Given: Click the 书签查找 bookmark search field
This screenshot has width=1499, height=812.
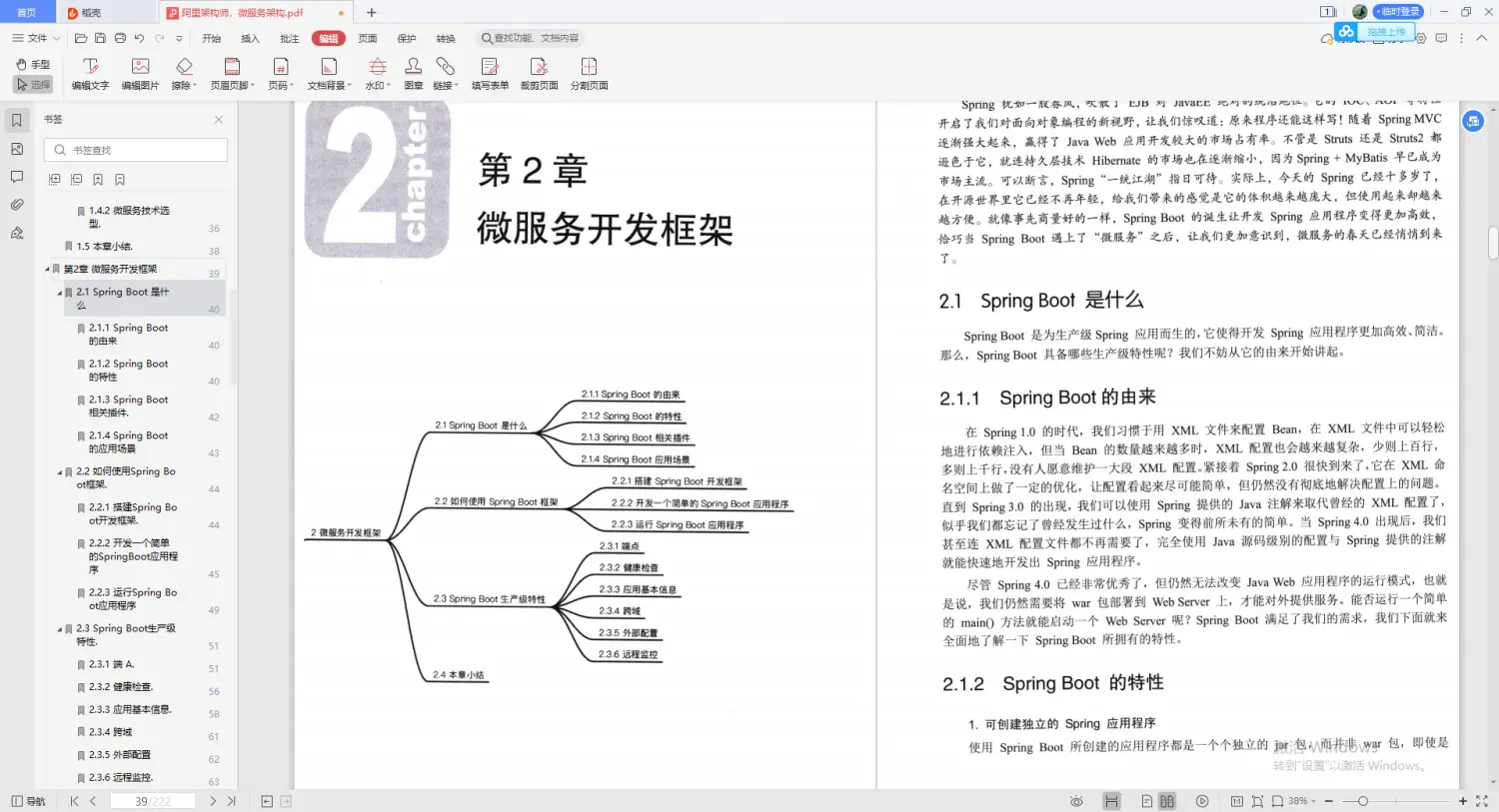Looking at the screenshot, I should click(136, 150).
